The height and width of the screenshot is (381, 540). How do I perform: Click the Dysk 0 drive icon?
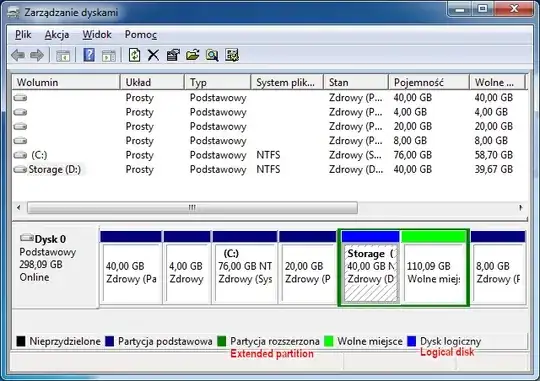pyautogui.click(x=27, y=238)
